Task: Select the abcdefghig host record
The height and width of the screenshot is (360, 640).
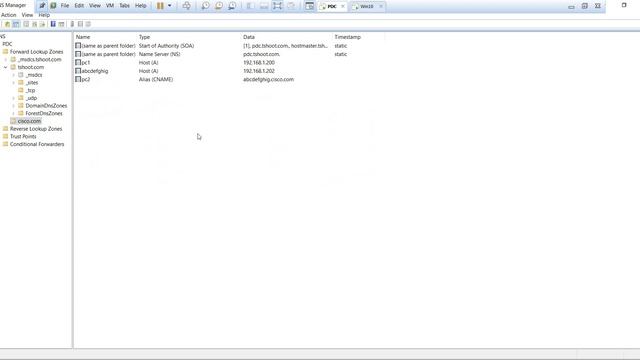Action: [x=95, y=71]
